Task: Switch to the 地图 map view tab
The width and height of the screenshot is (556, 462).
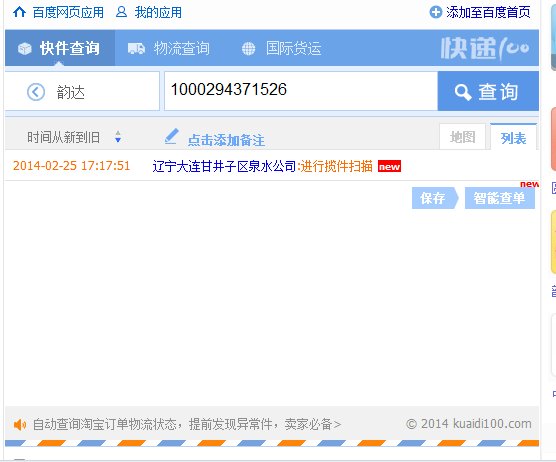Action: 462,137
